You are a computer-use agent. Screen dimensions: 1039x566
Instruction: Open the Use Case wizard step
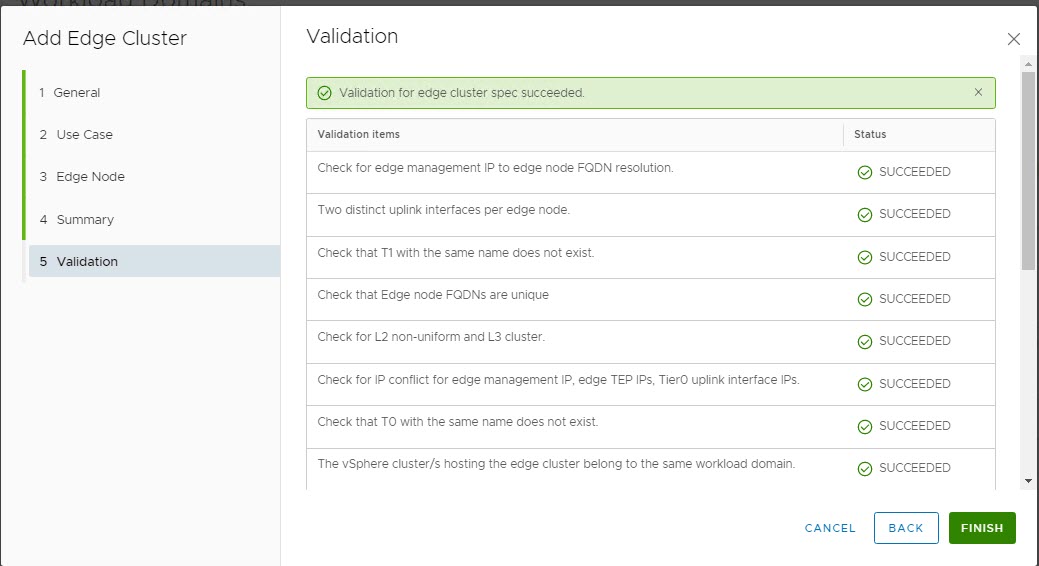pos(84,134)
